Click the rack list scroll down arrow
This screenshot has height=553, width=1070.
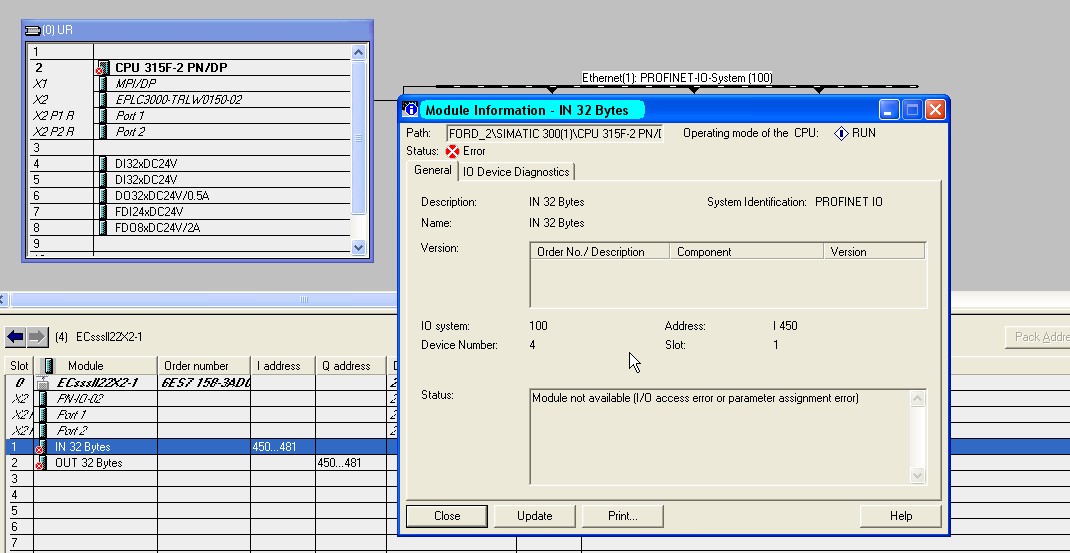[359, 248]
